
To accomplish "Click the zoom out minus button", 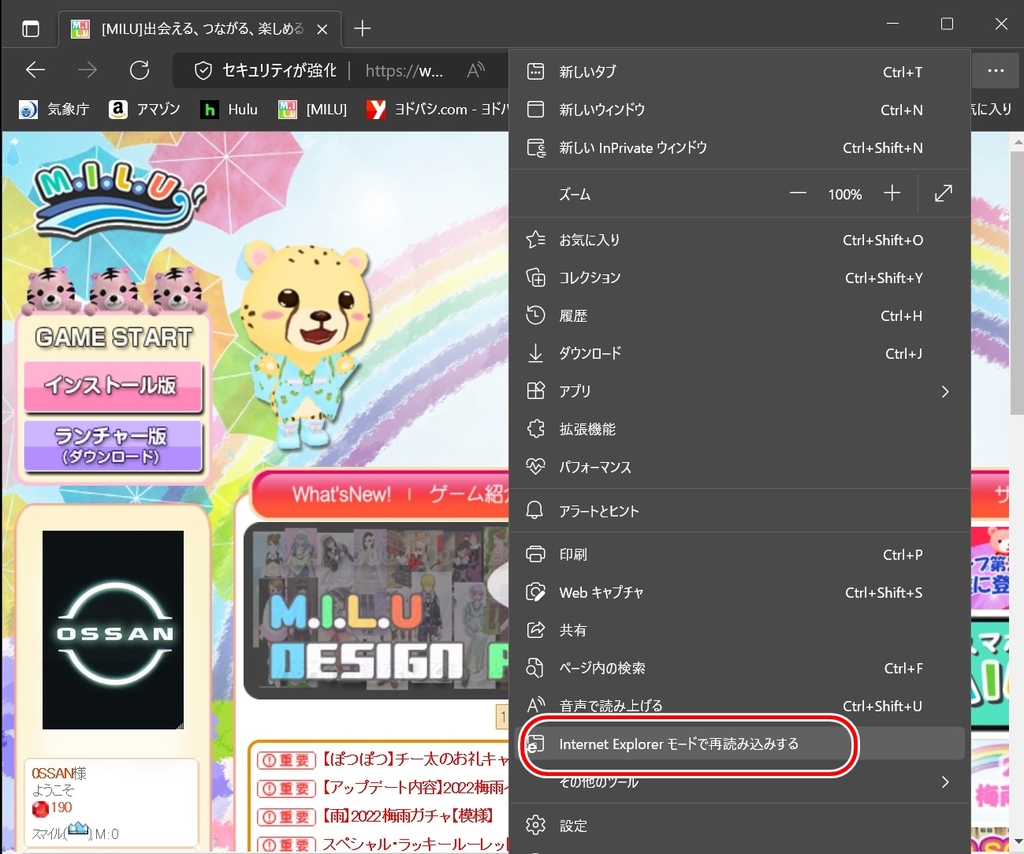I will [x=797, y=194].
